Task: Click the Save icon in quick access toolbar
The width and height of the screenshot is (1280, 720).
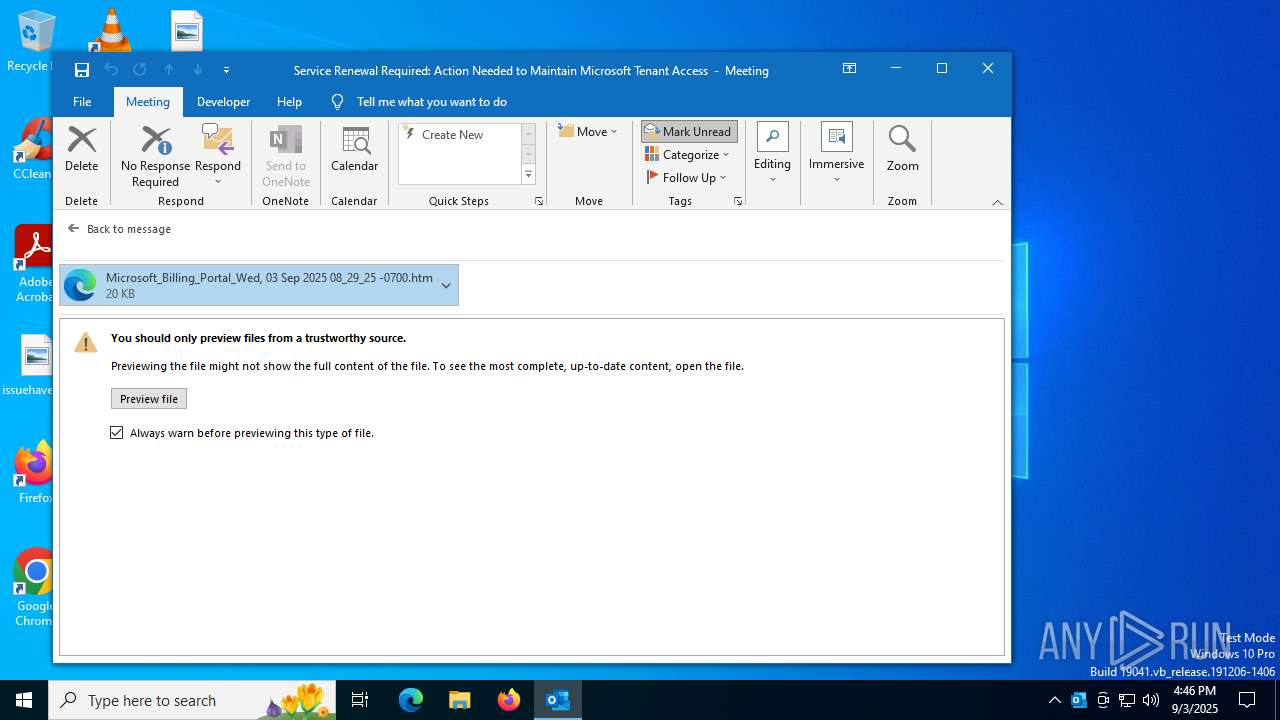Action: 82,70
